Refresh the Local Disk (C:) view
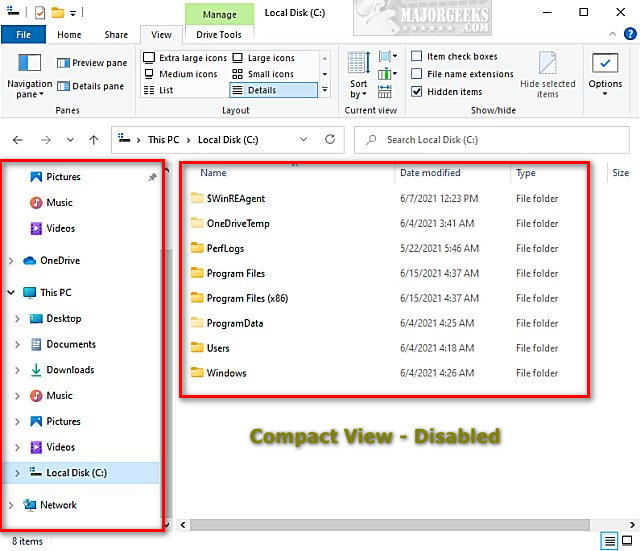The width and height of the screenshot is (640, 551). 330,140
